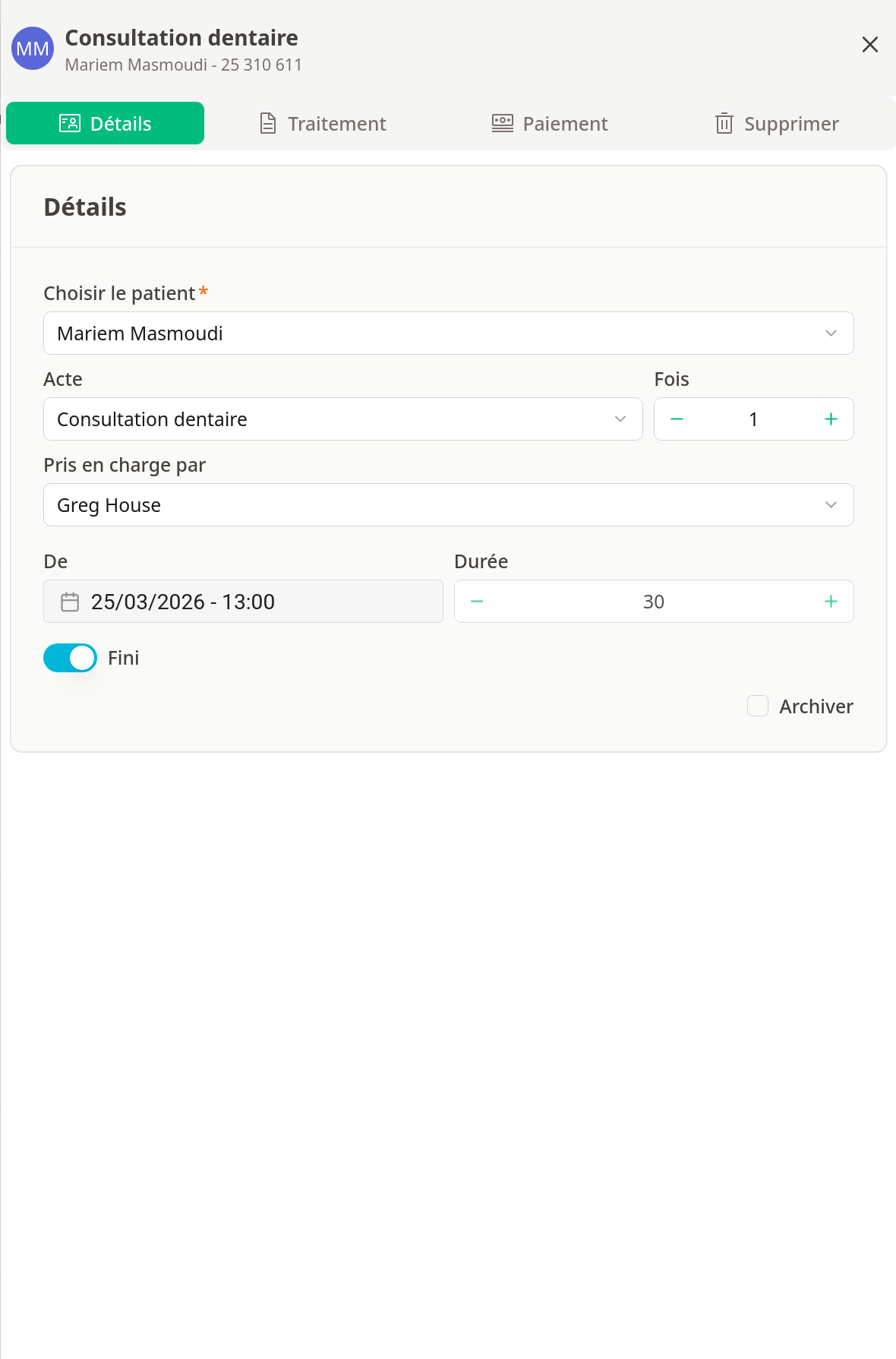Switch to the Paiement tab
The image size is (896, 1359).
550,124
